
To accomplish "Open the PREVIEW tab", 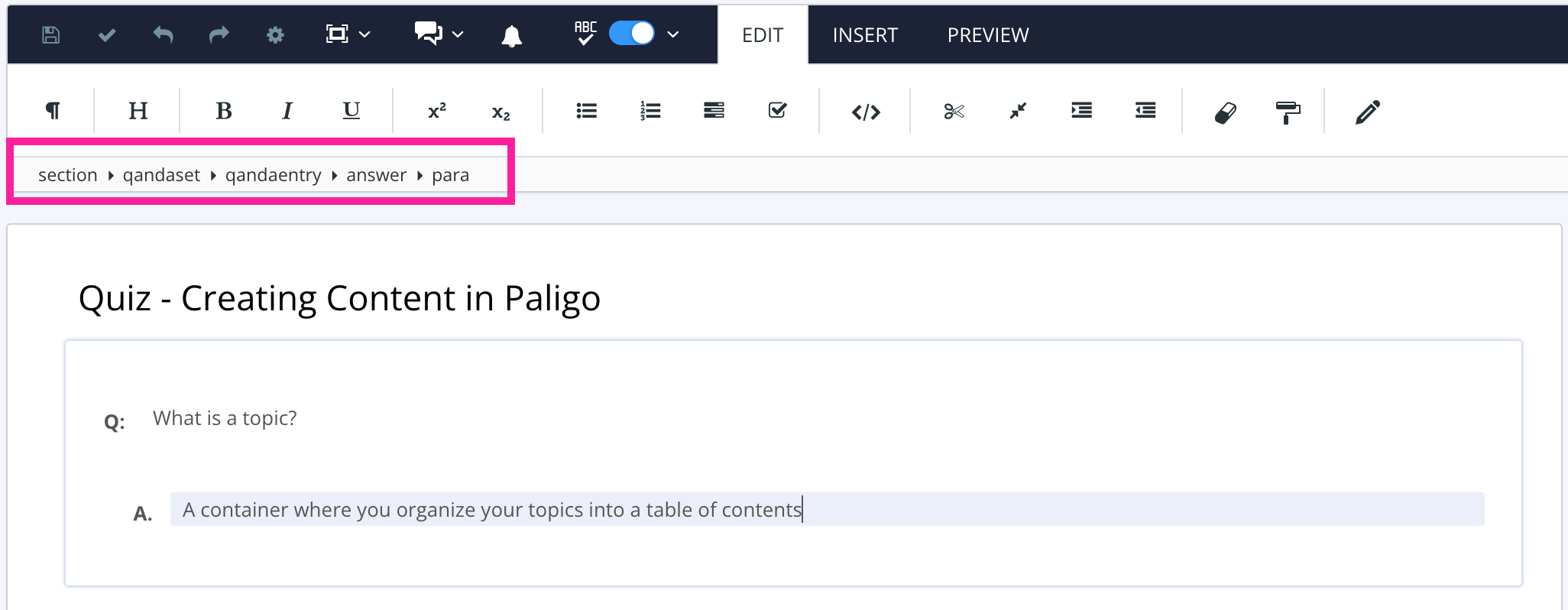I will [988, 35].
